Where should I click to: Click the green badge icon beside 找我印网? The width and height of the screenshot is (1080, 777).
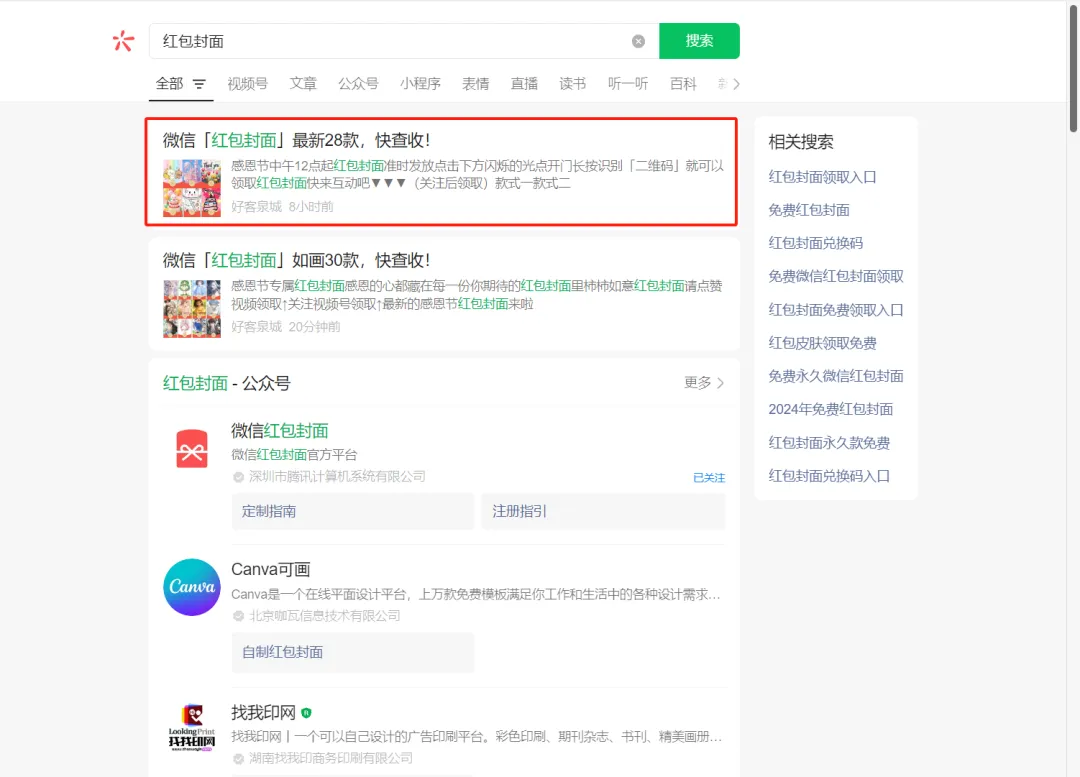[307, 713]
